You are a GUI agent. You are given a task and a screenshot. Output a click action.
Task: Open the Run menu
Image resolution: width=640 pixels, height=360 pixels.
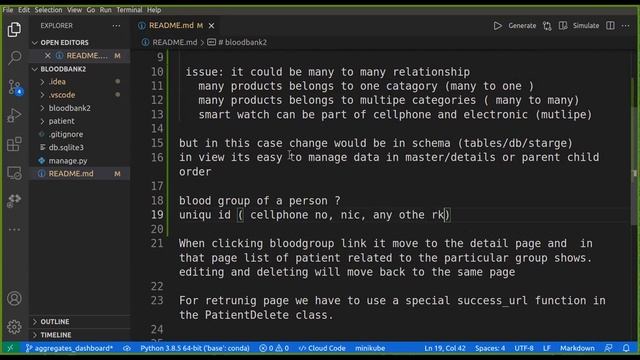point(105,10)
